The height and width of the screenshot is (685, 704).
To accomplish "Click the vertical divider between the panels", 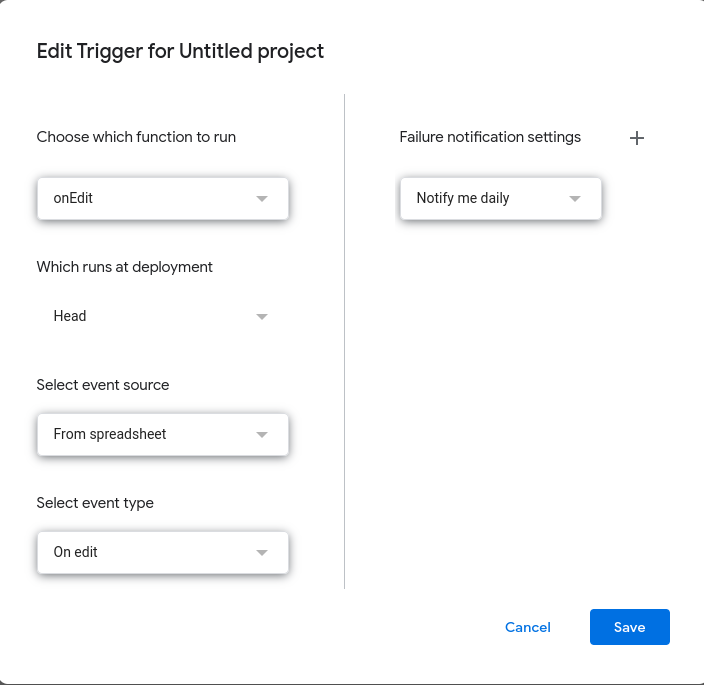I will pos(345,340).
